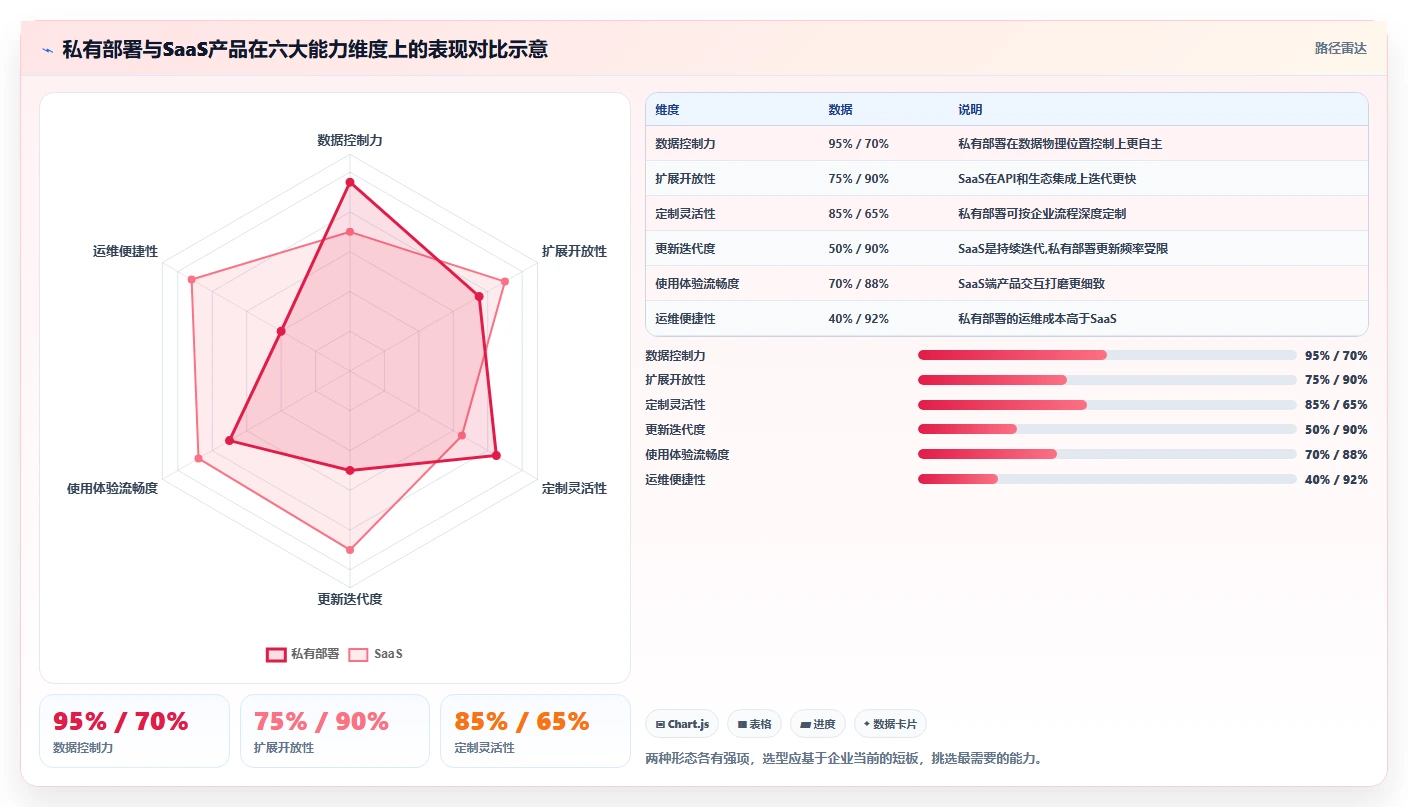
Task: Select the 进度 chip
Action: coord(818,724)
